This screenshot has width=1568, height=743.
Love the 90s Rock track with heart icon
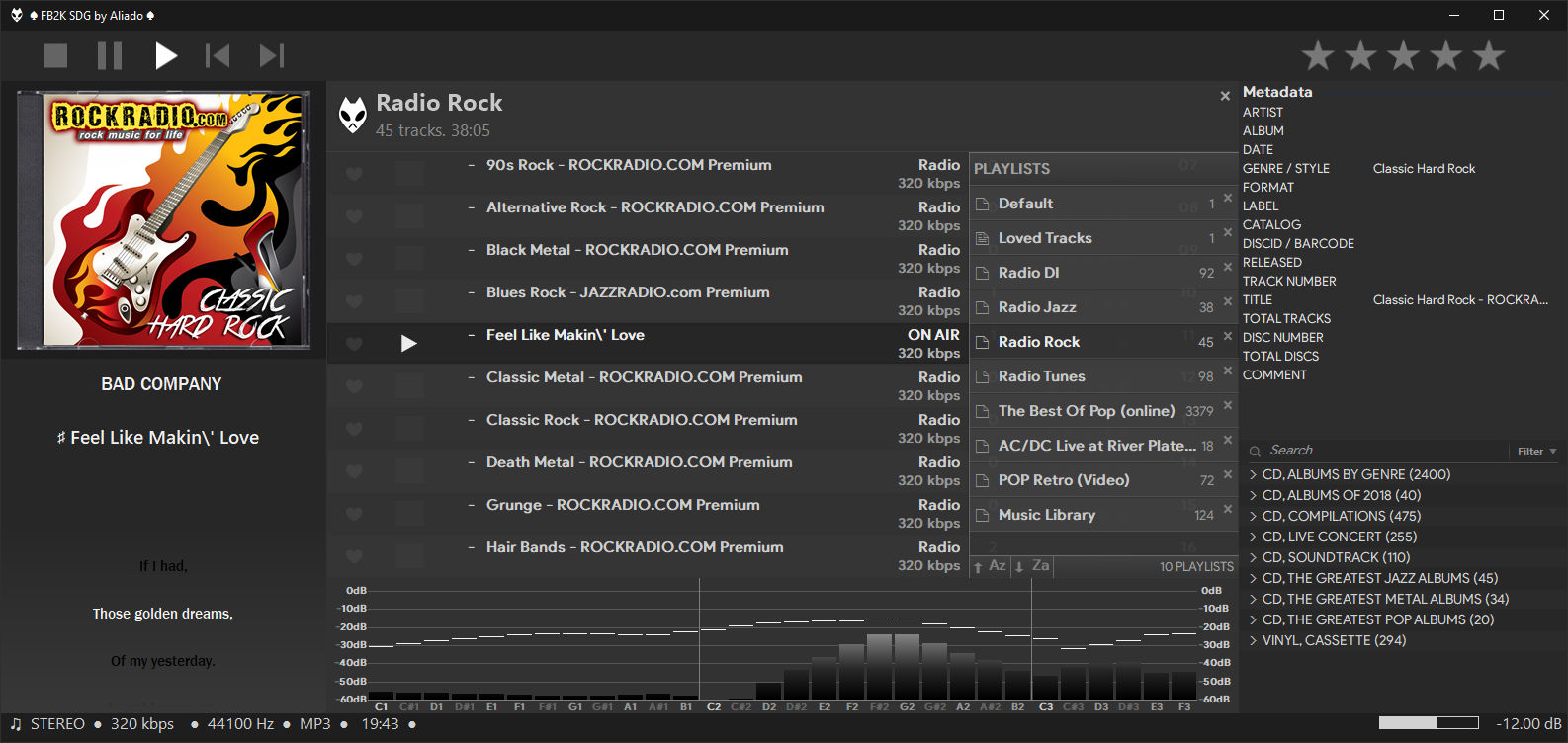point(354,175)
